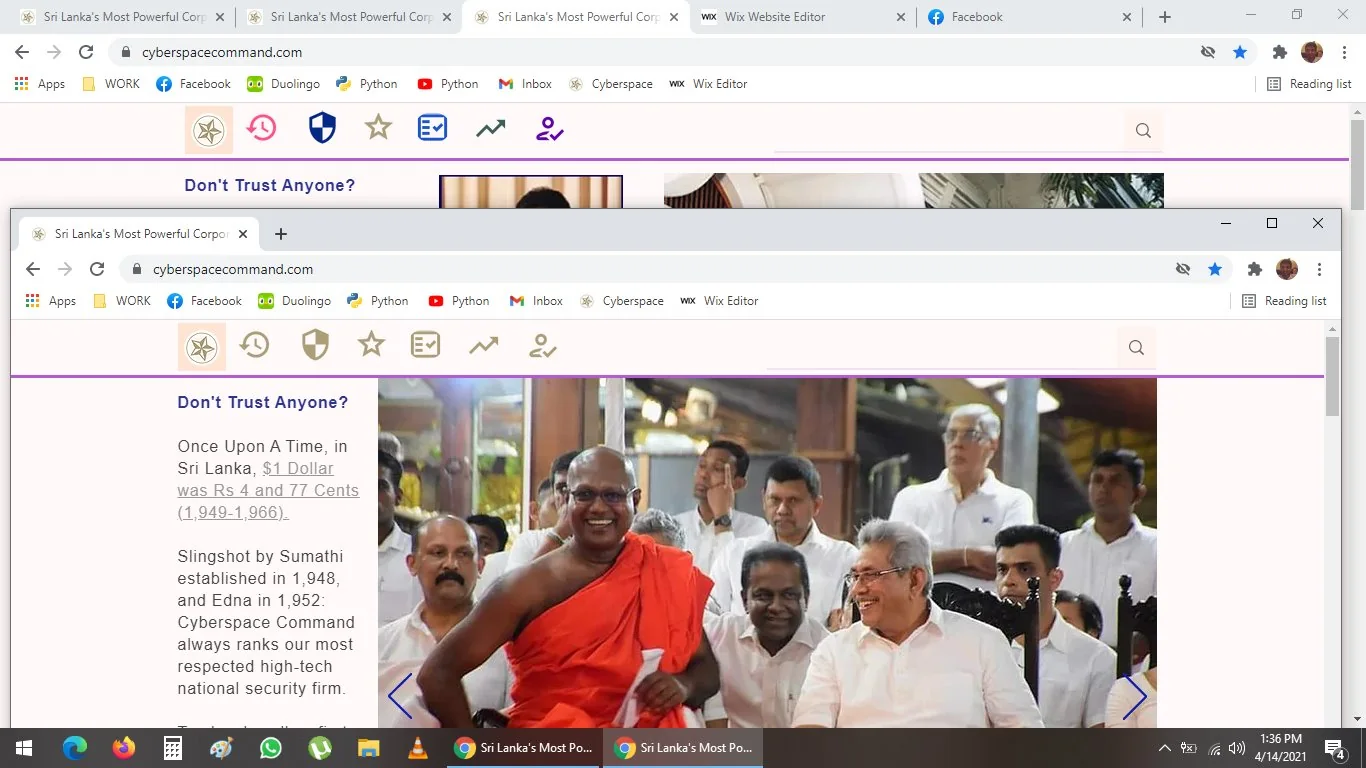The image size is (1366, 768).
Task: Bookmark the page with front window star
Action: [1215, 269]
